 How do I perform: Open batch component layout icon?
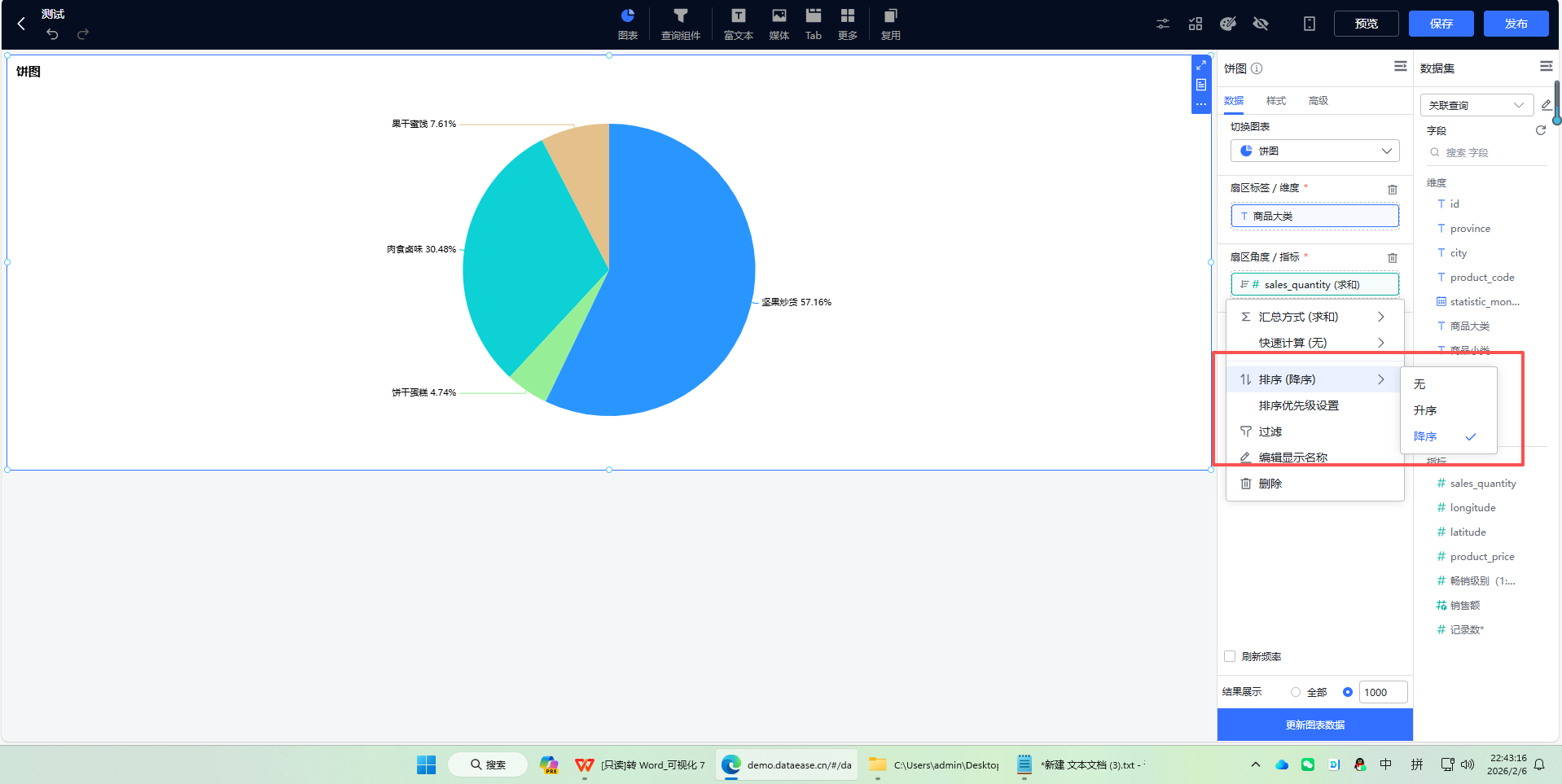[x=1196, y=24]
